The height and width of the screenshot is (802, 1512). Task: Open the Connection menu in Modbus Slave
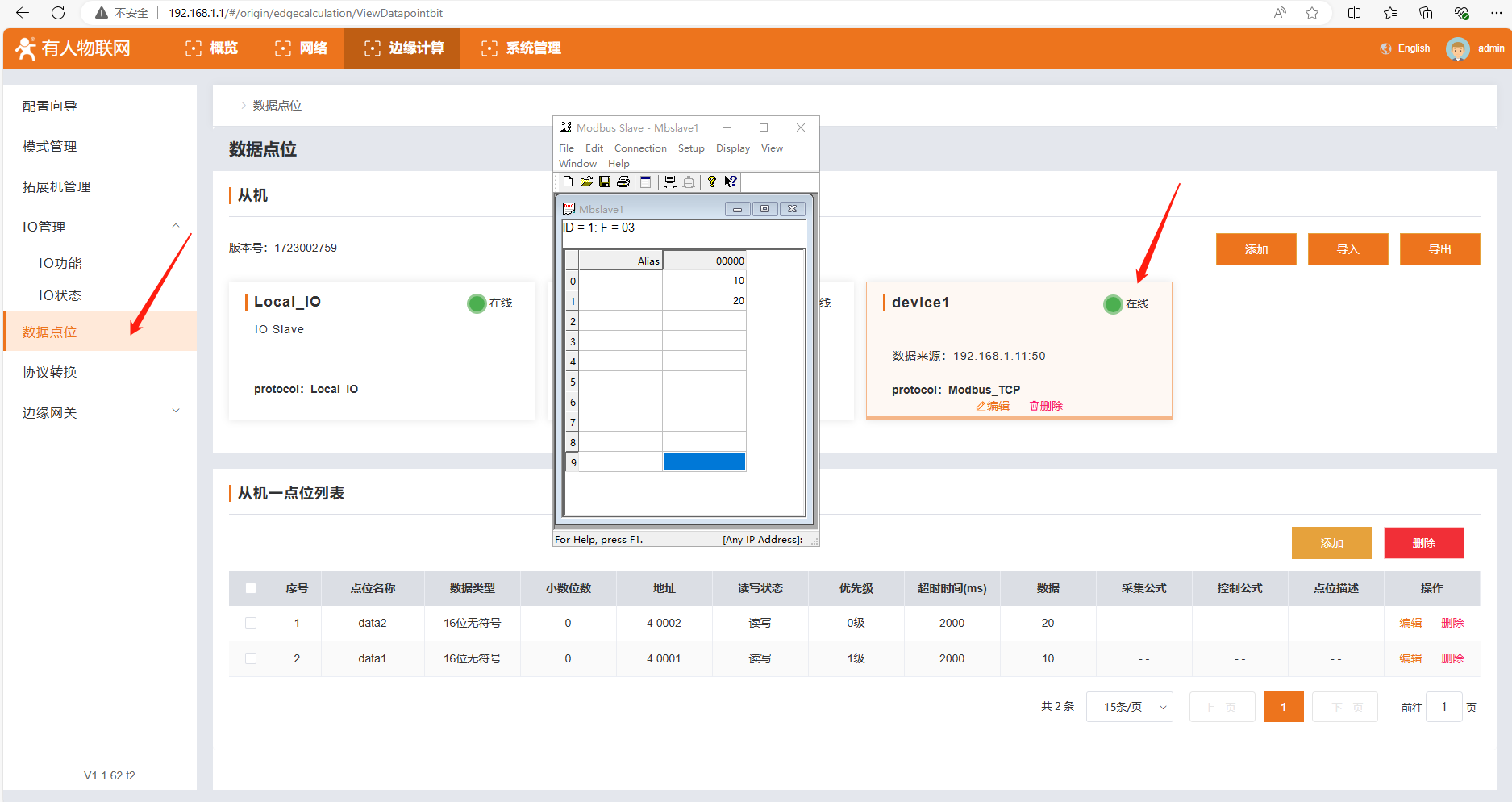[x=640, y=148]
